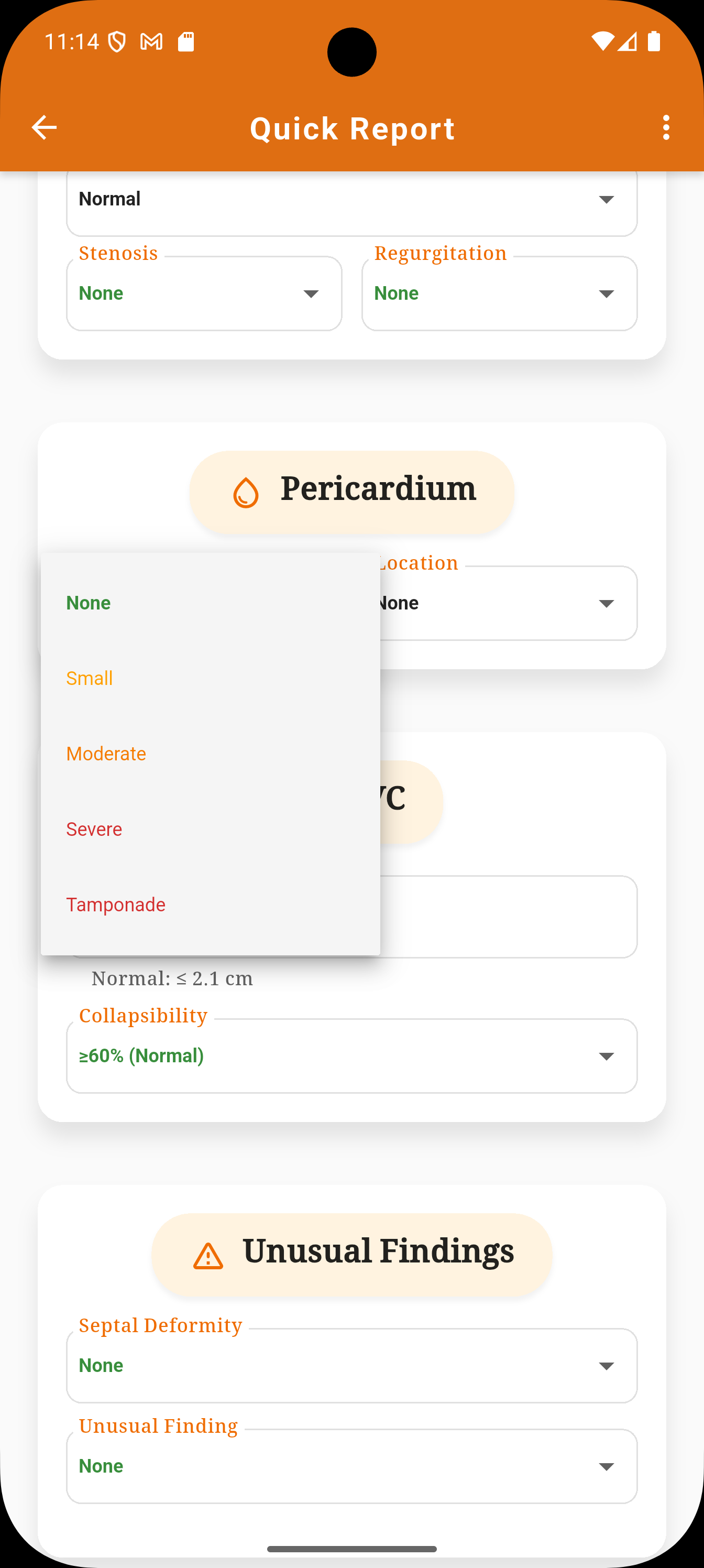Tap the battery icon in the status bar
This screenshot has height=1568, width=704.
(x=654, y=41)
